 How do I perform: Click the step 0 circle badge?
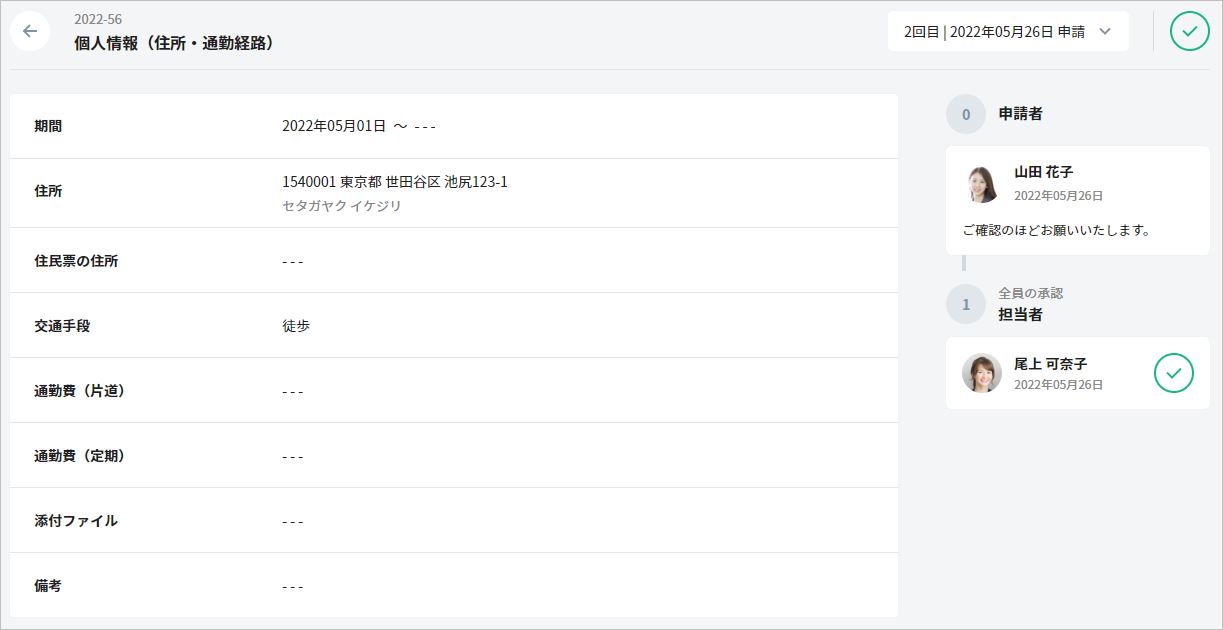click(965, 114)
